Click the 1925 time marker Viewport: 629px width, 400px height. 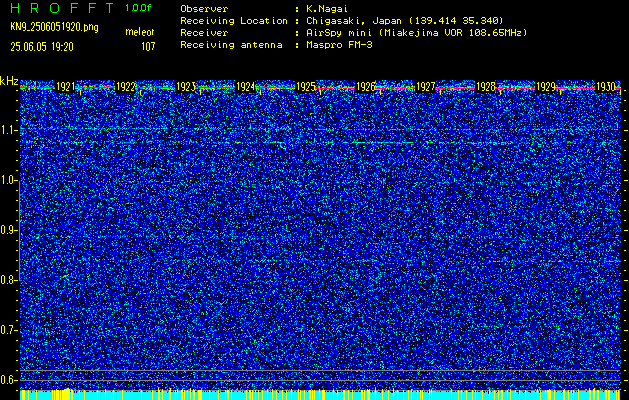click(x=306, y=87)
